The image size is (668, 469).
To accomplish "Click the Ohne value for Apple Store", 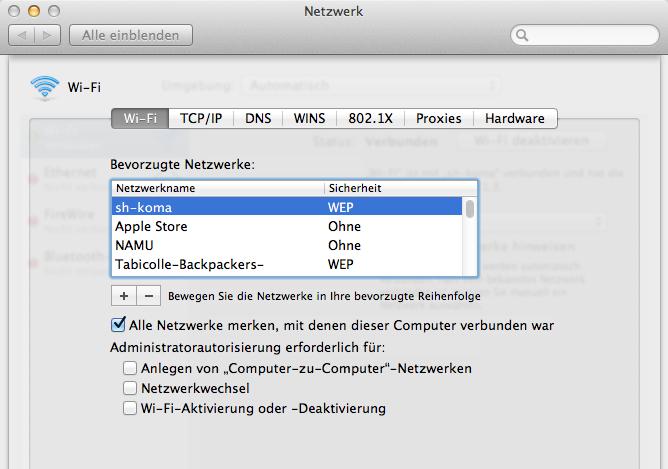I will [x=344, y=227].
